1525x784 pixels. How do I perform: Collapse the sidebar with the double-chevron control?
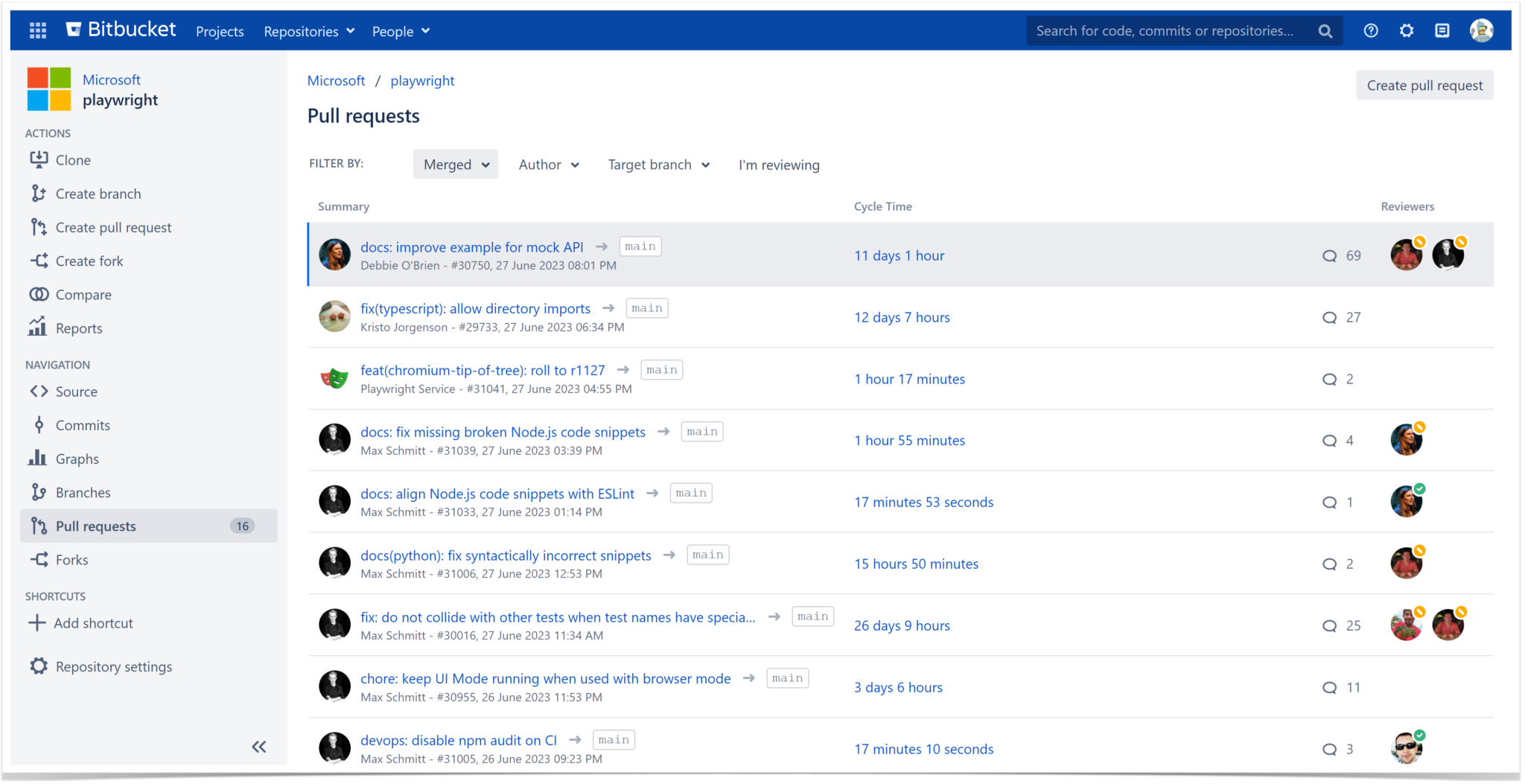(259, 747)
